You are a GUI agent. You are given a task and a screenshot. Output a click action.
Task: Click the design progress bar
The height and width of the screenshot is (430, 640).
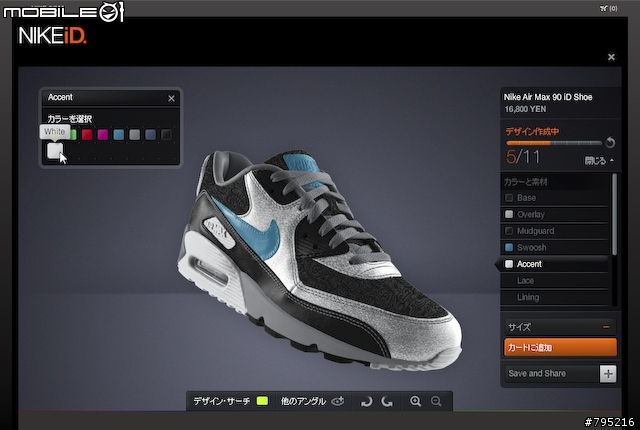tap(554, 143)
